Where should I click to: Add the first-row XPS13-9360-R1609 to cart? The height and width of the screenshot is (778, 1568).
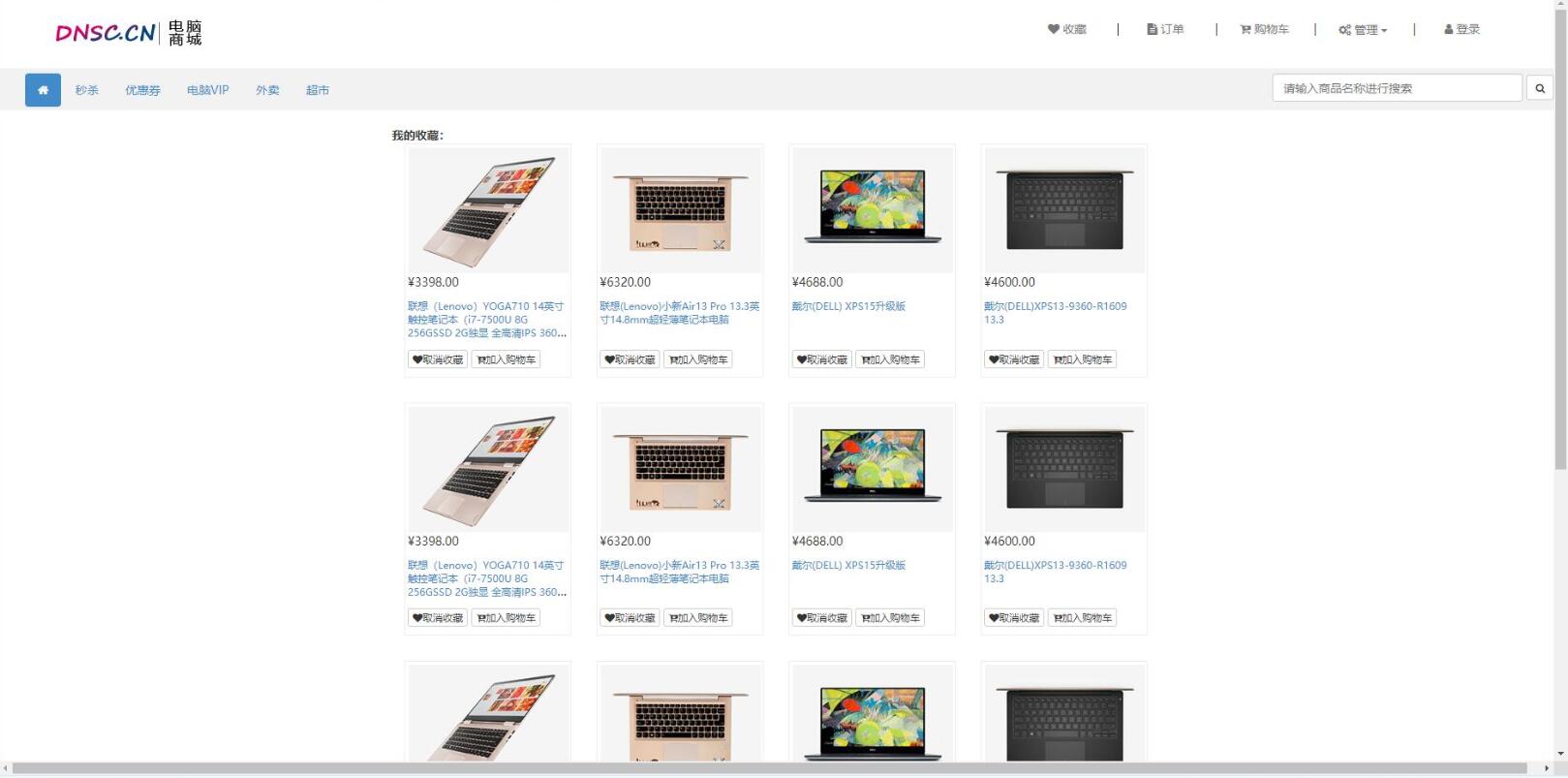click(x=1082, y=359)
